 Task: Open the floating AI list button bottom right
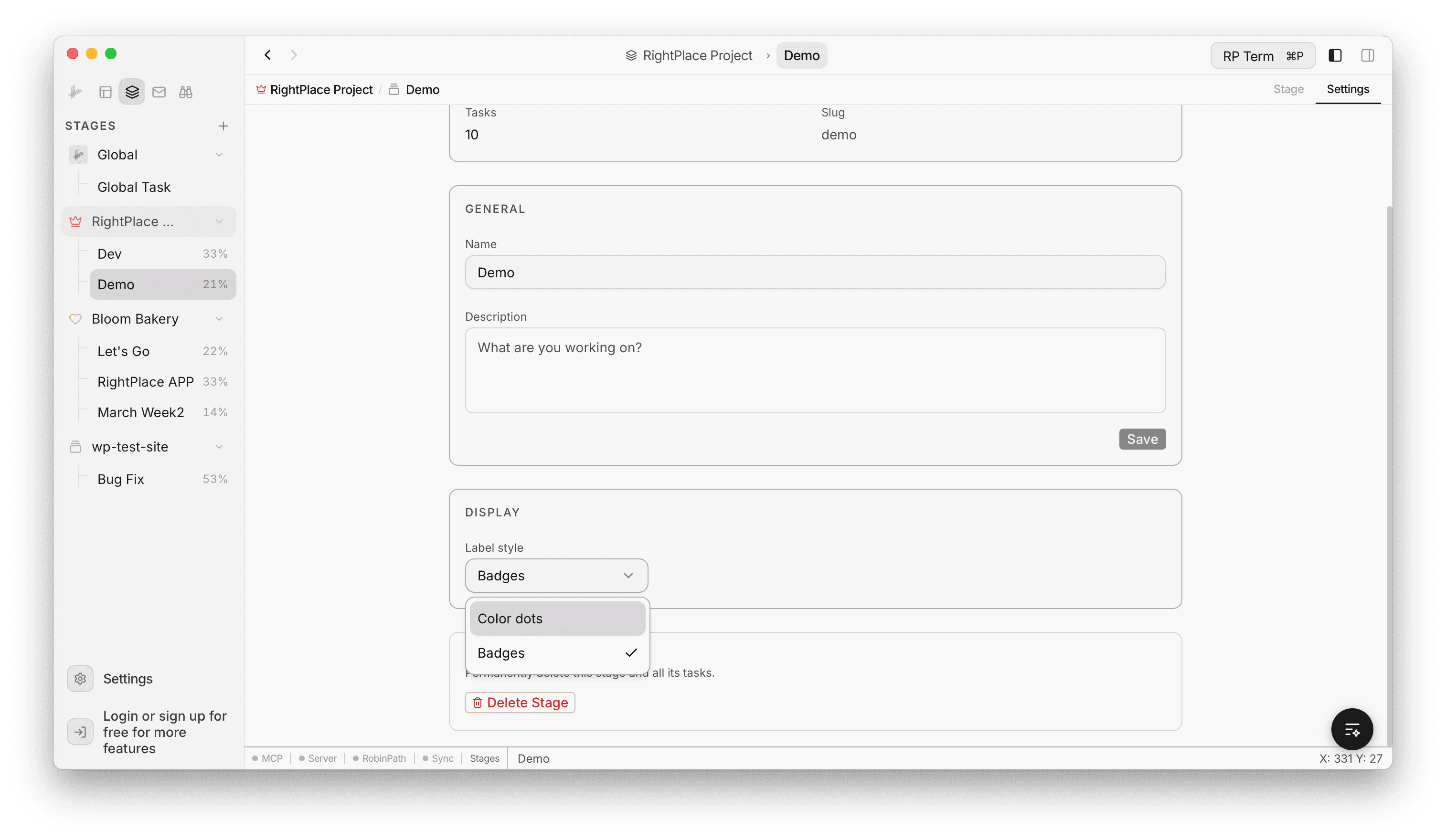pyautogui.click(x=1352, y=729)
